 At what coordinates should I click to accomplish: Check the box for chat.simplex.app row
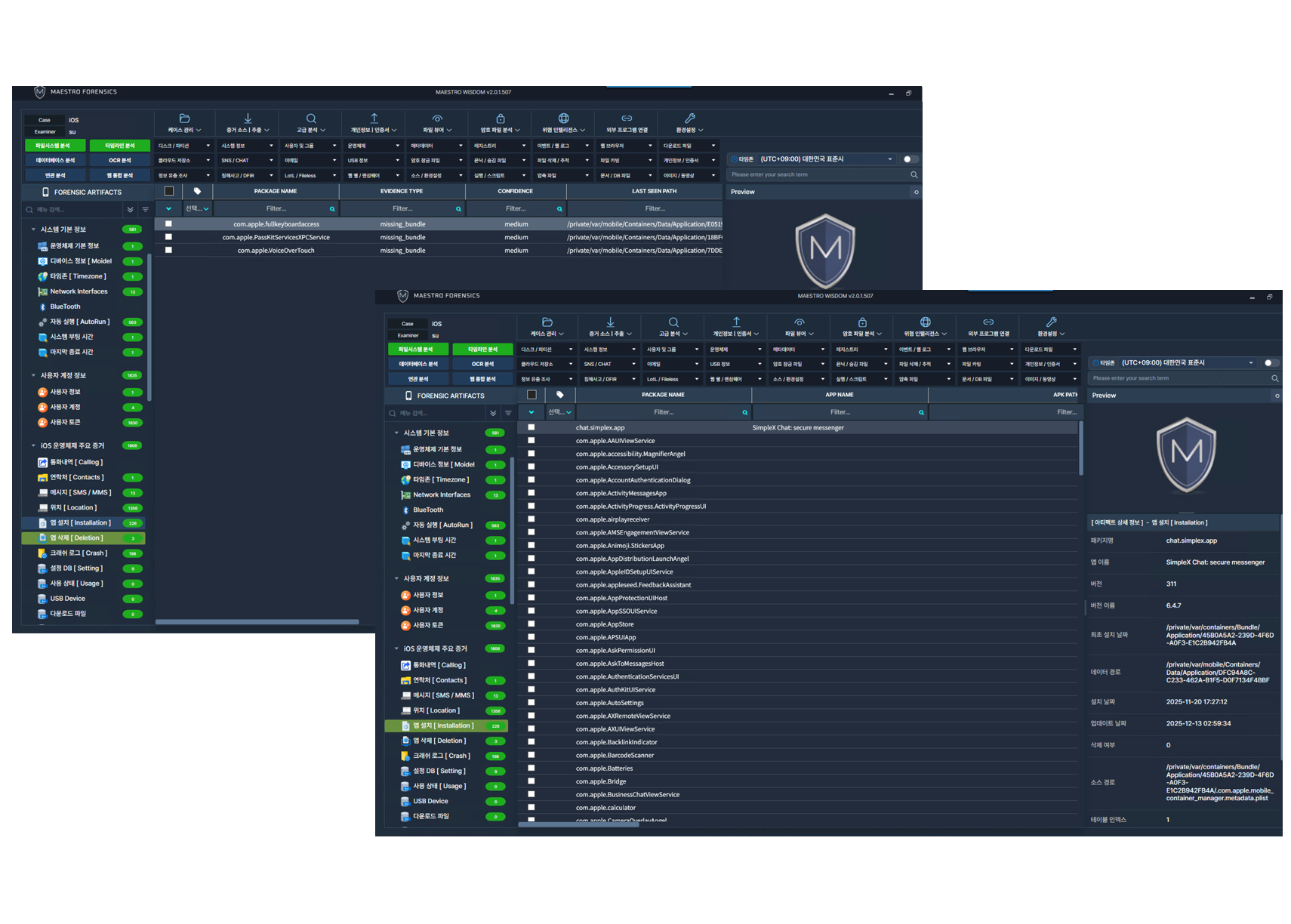click(531, 427)
